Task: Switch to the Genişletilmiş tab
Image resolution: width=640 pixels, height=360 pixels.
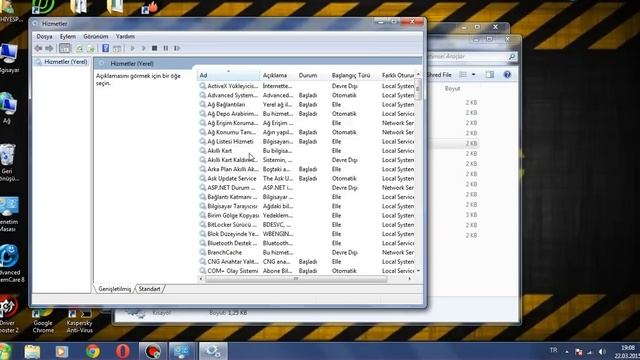Action: click(115, 289)
